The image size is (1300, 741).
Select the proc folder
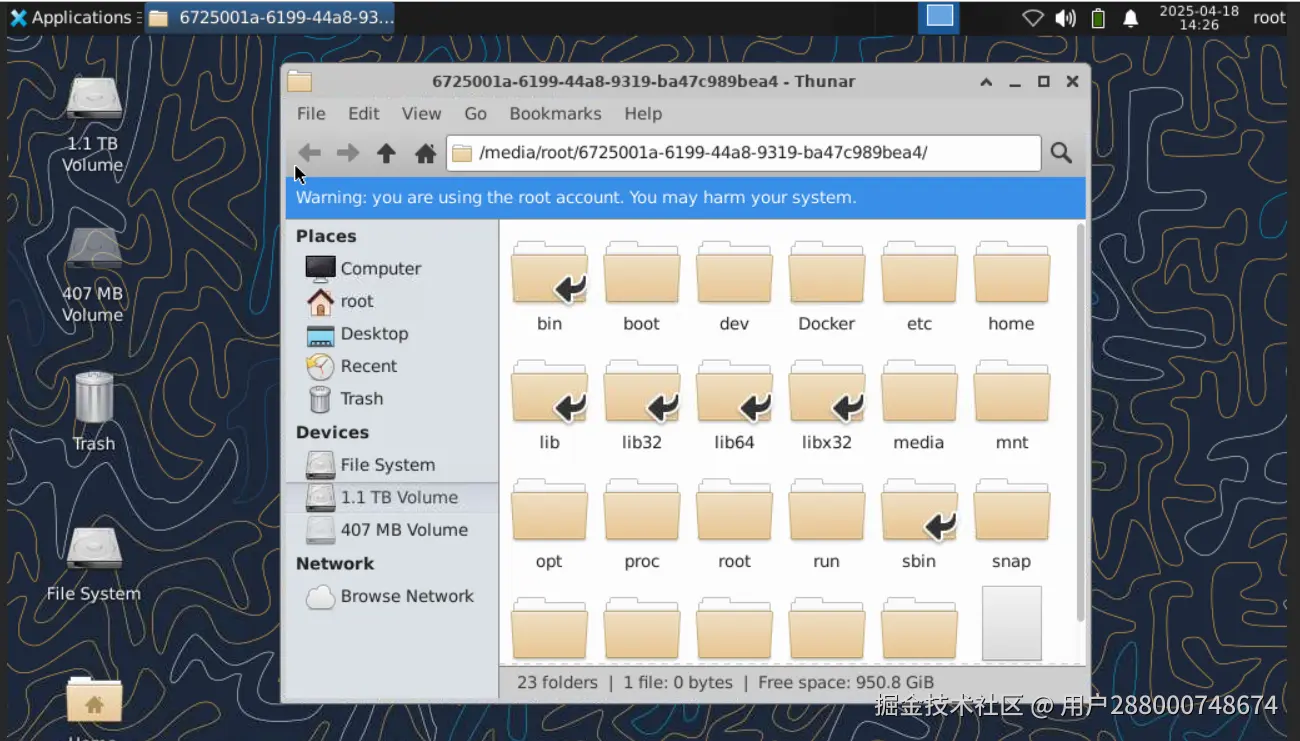(642, 525)
